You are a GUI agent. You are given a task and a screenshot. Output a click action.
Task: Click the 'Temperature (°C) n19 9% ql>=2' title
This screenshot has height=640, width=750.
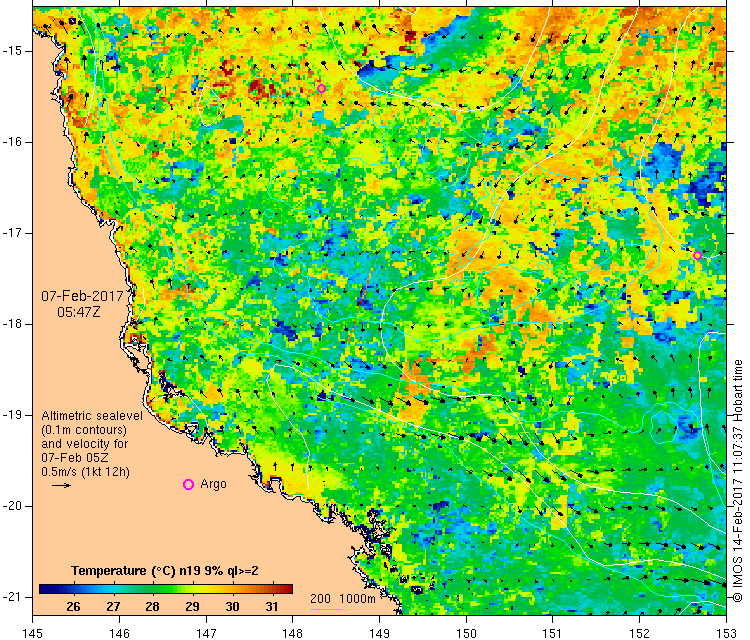(165, 571)
